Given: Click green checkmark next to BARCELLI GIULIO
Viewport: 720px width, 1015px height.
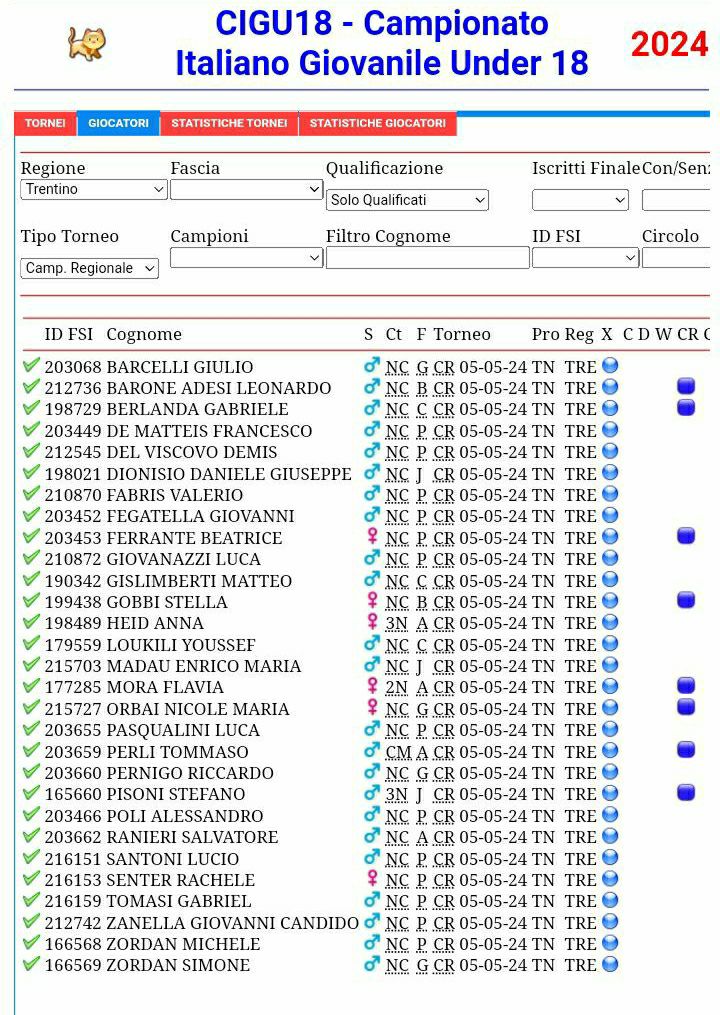Looking at the screenshot, I should 31,366.
